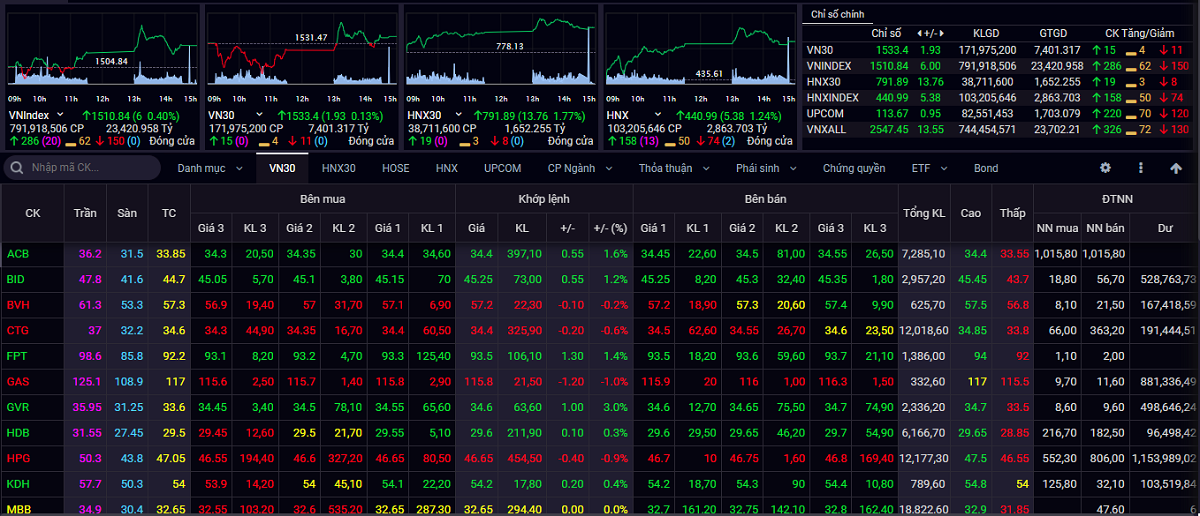Select the Chứng quyền tab
The width and height of the screenshot is (1200, 516).
click(853, 168)
